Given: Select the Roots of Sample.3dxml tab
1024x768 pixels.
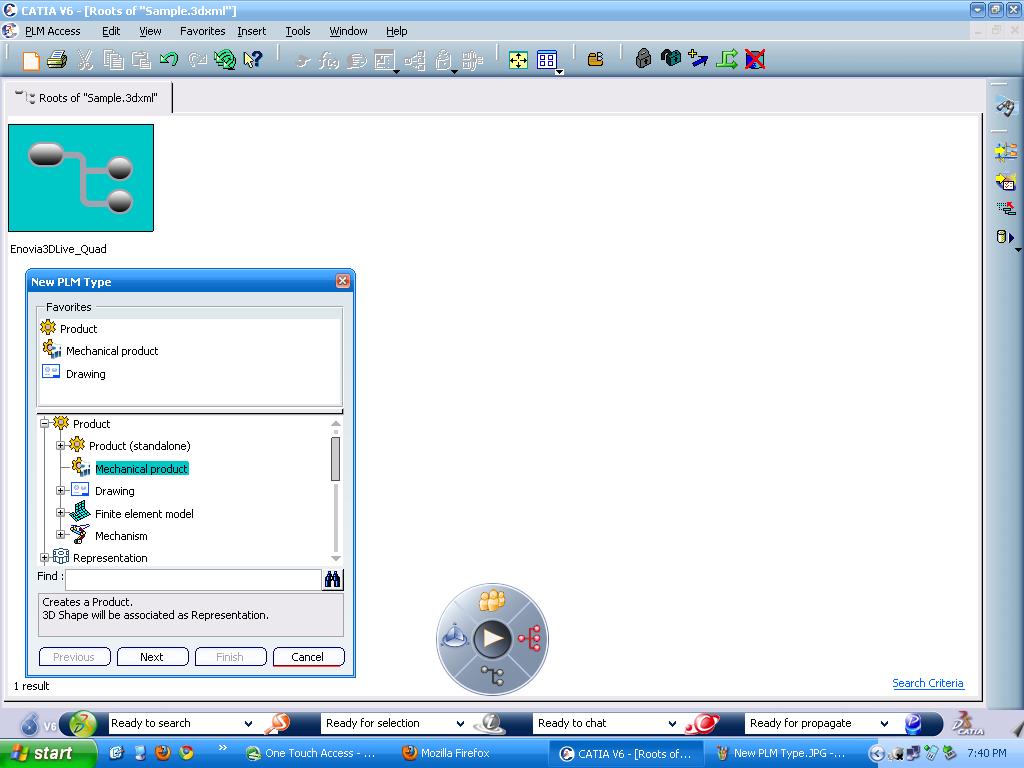Looking at the screenshot, I should pos(89,98).
